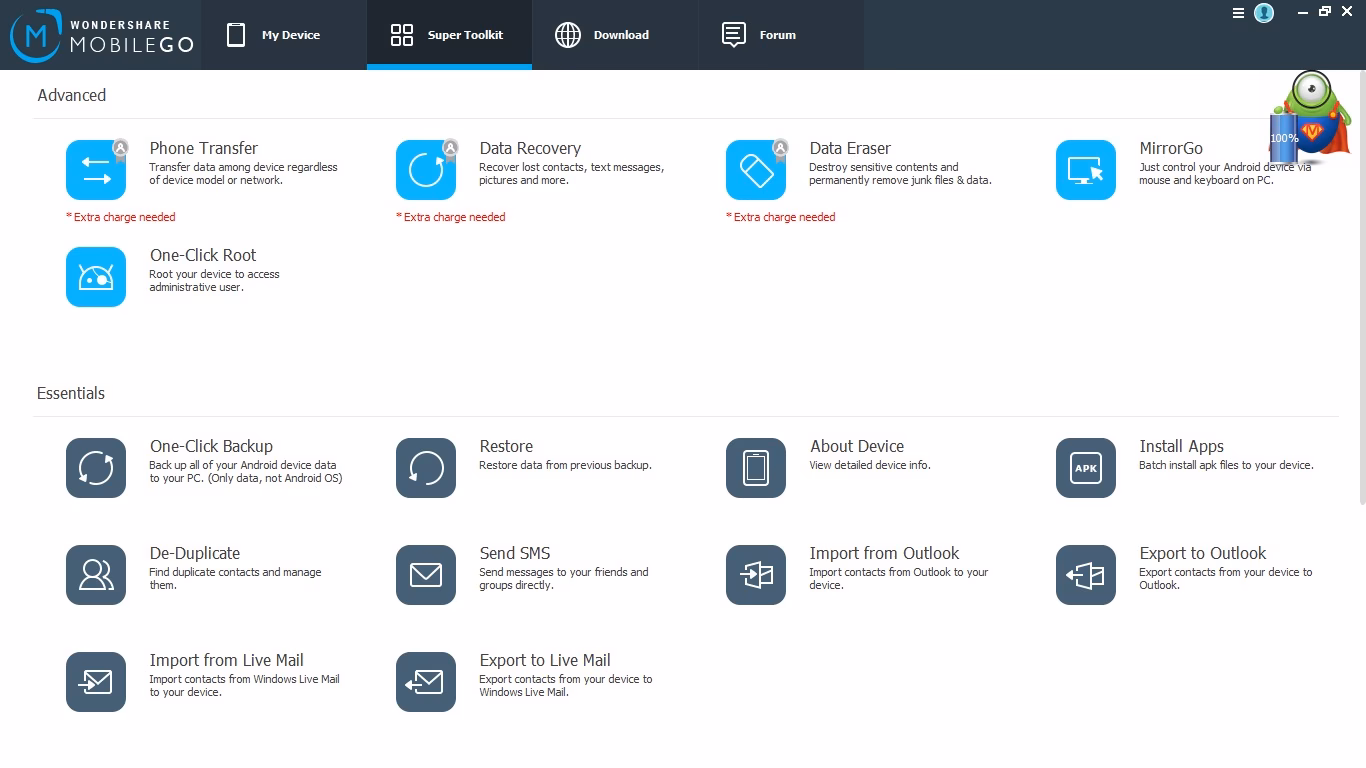Switch to the My Device tab
This screenshot has height=768, width=1366.
tap(284, 34)
